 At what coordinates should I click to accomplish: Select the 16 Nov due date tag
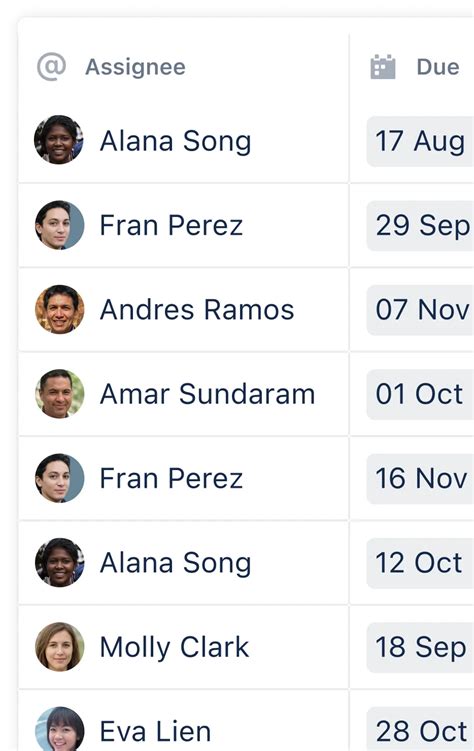pos(420,478)
